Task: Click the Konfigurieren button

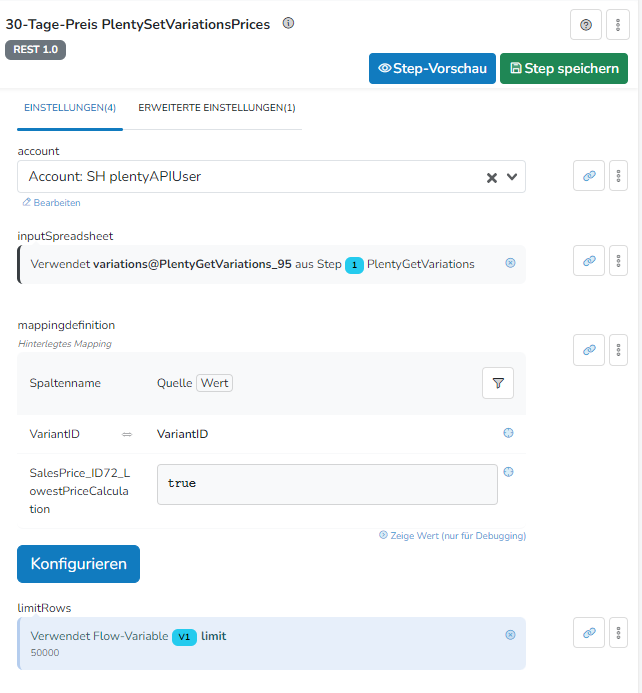Action: [78, 564]
